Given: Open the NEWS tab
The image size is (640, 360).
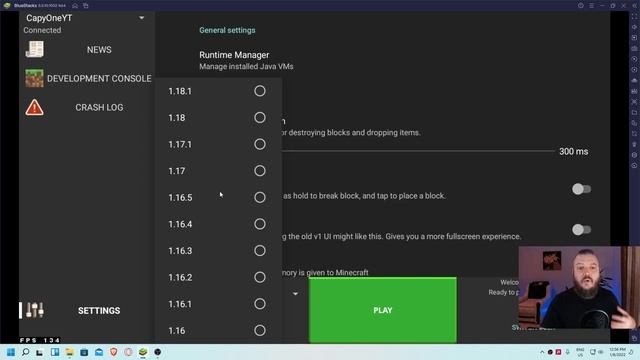Looking at the screenshot, I should (99, 49).
